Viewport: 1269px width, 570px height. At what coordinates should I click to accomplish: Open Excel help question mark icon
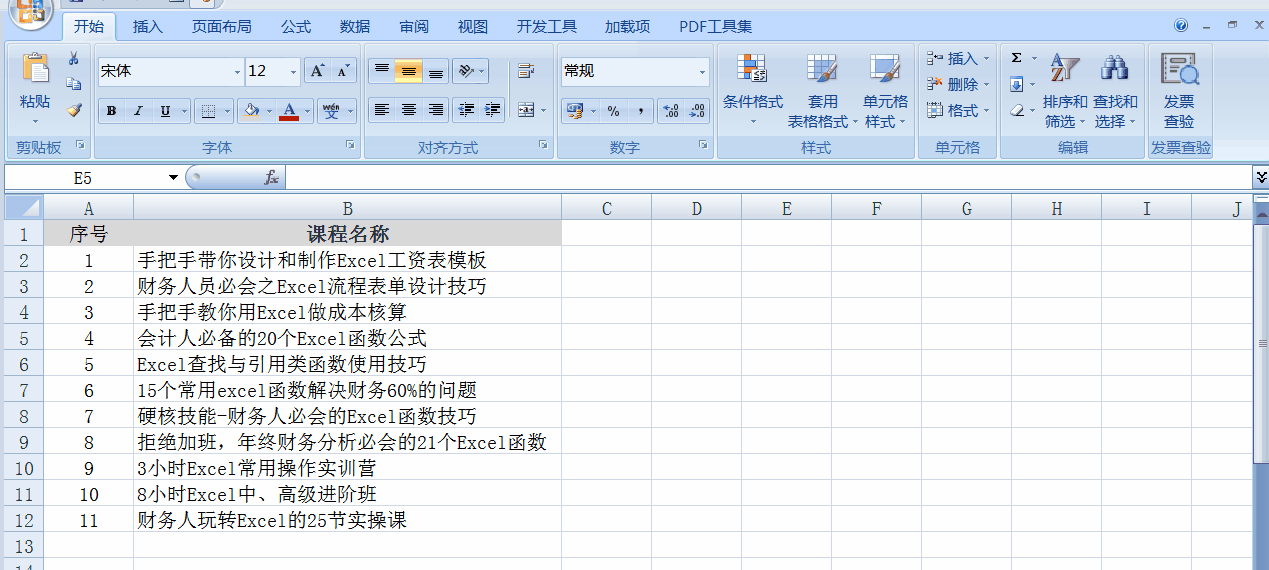coord(1181,25)
